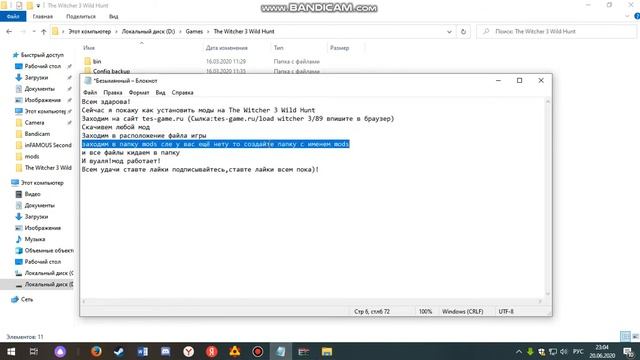Open mods folder in navigation pane
640x360 pixels.
coord(32,156)
